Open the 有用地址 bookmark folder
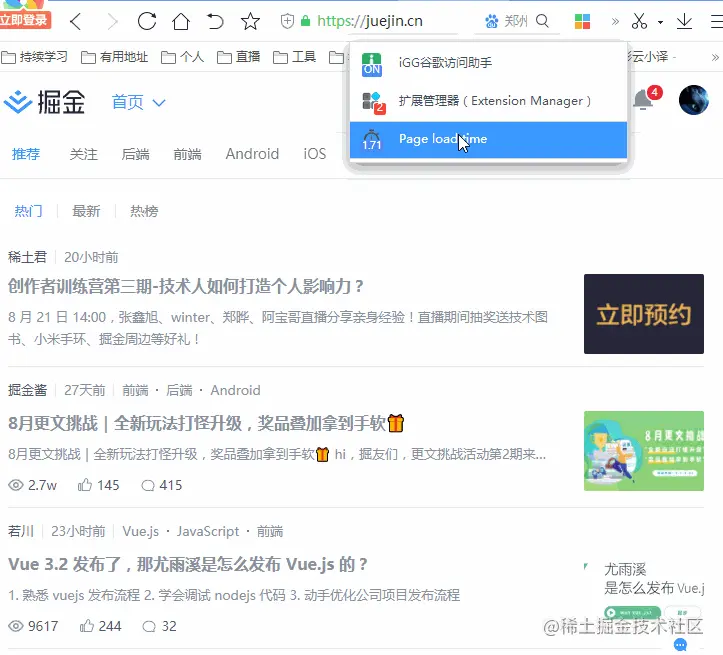723x655 pixels. [114, 57]
